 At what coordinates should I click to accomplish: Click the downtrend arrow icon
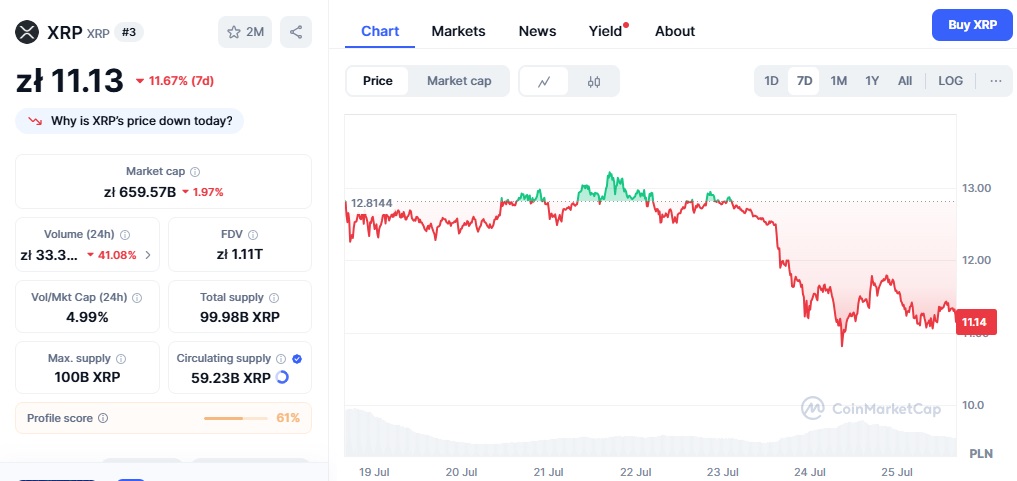coord(34,121)
